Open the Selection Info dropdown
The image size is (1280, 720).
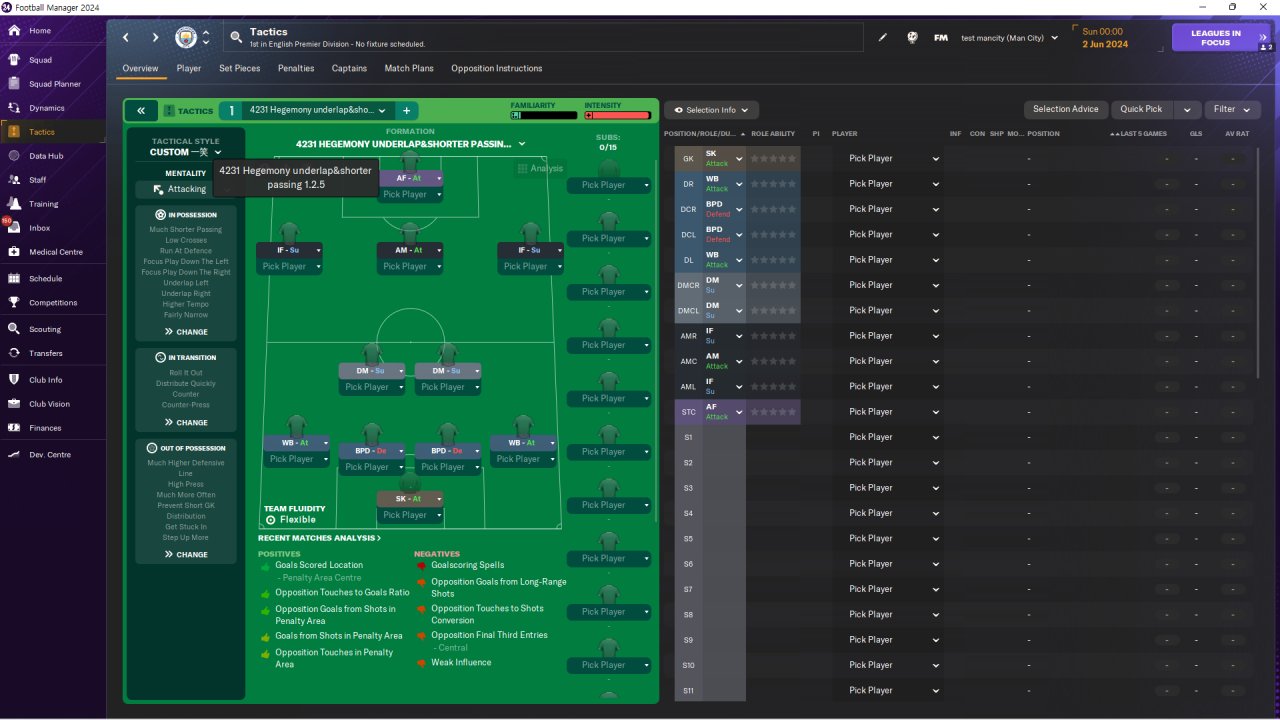click(711, 110)
